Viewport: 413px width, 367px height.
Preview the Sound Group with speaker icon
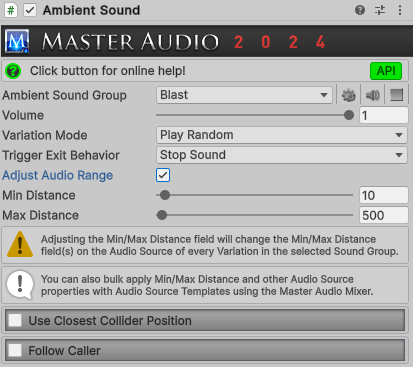pyautogui.click(x=373, y=95)
